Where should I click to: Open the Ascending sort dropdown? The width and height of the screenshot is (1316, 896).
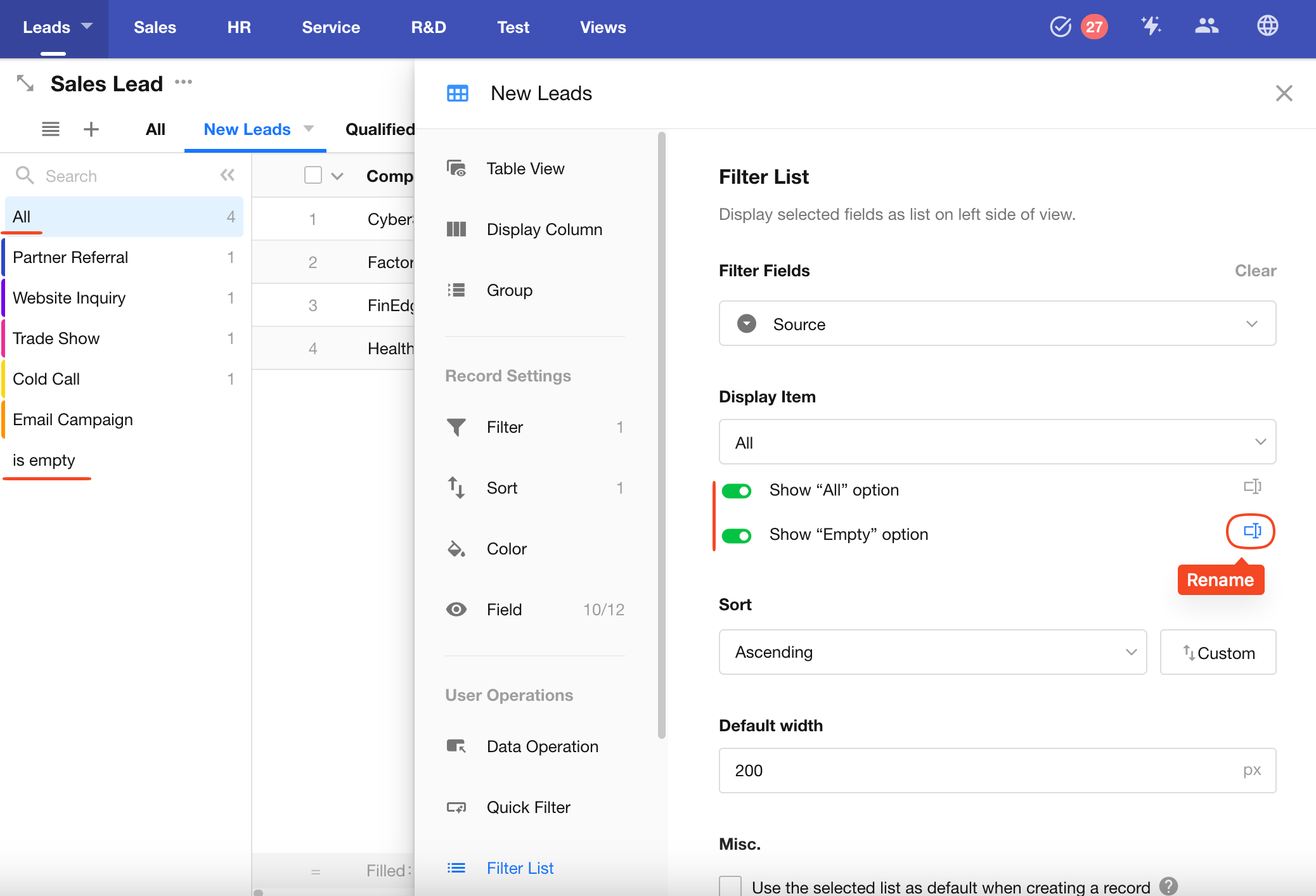tap(932, 652)
